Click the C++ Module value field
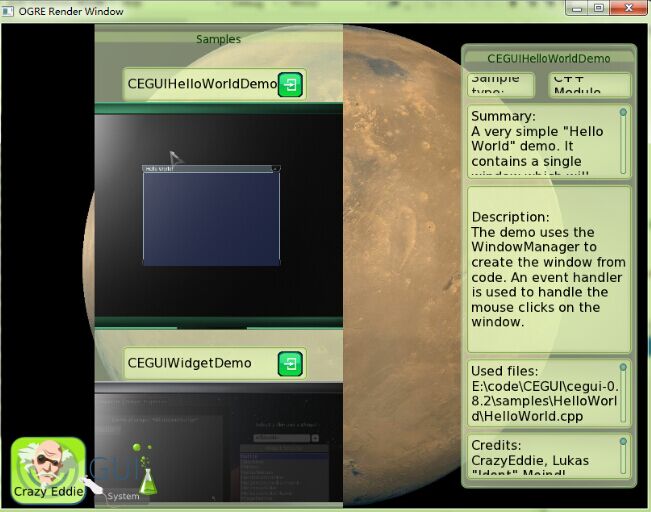 pos(590,85)
